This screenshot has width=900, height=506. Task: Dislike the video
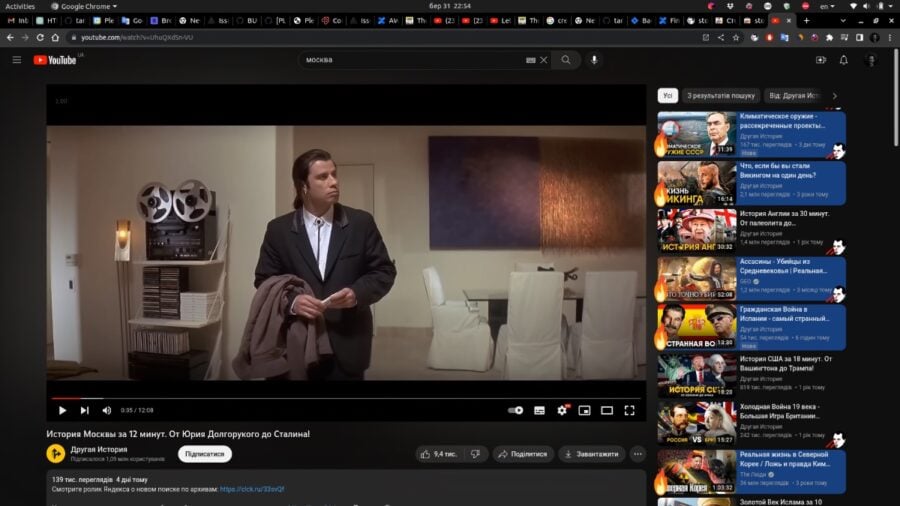click(x=475, y=454)
